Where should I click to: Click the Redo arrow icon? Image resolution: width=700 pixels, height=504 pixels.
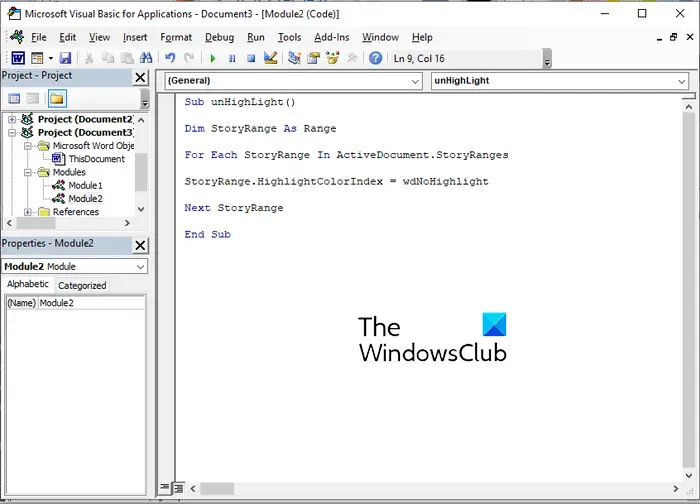pos(189,58)
